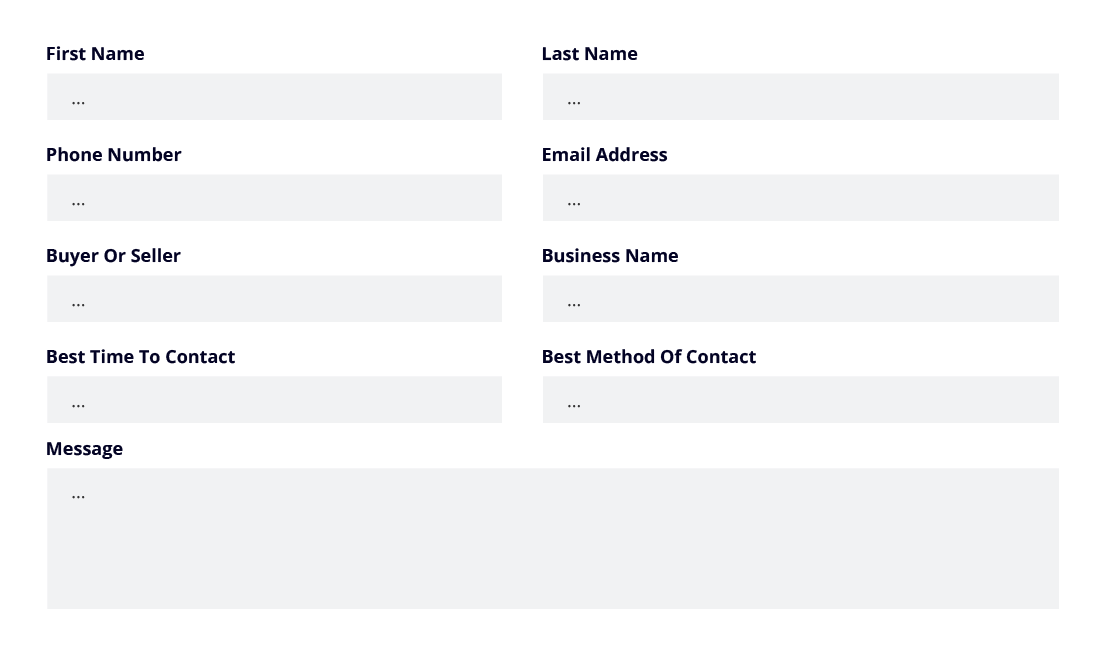This screenshot has width=1111, height=645.
Task: Focus the Last Name text box
Action: 800,97
